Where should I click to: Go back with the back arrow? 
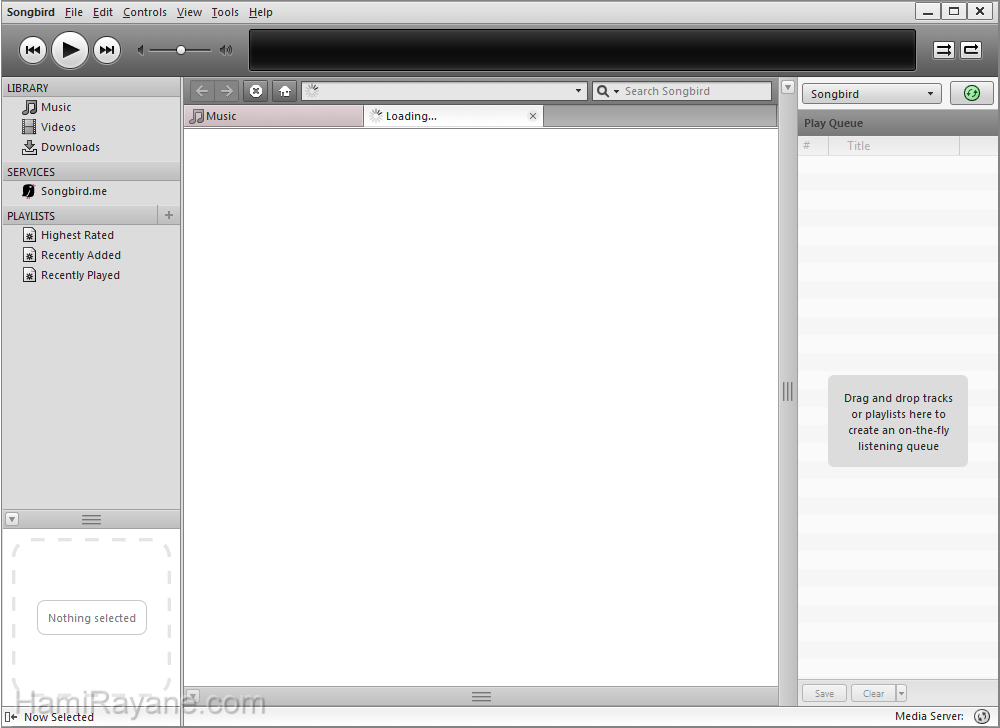202,91
